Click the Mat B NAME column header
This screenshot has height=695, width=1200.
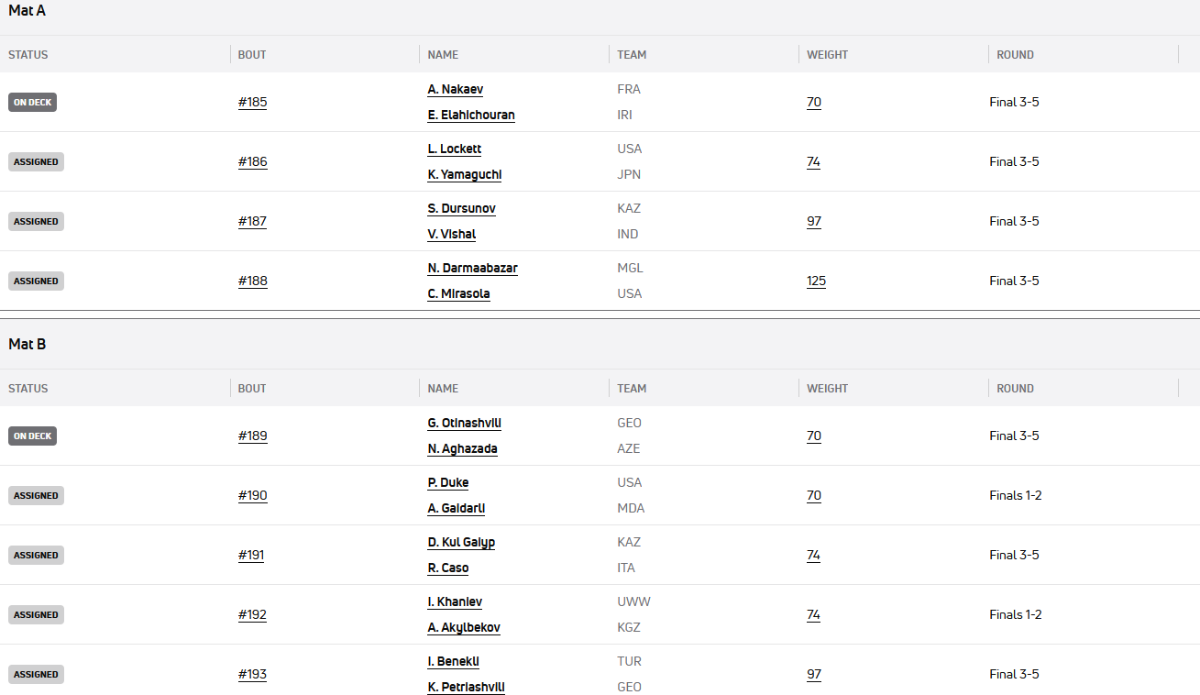[x=443, y=388]
